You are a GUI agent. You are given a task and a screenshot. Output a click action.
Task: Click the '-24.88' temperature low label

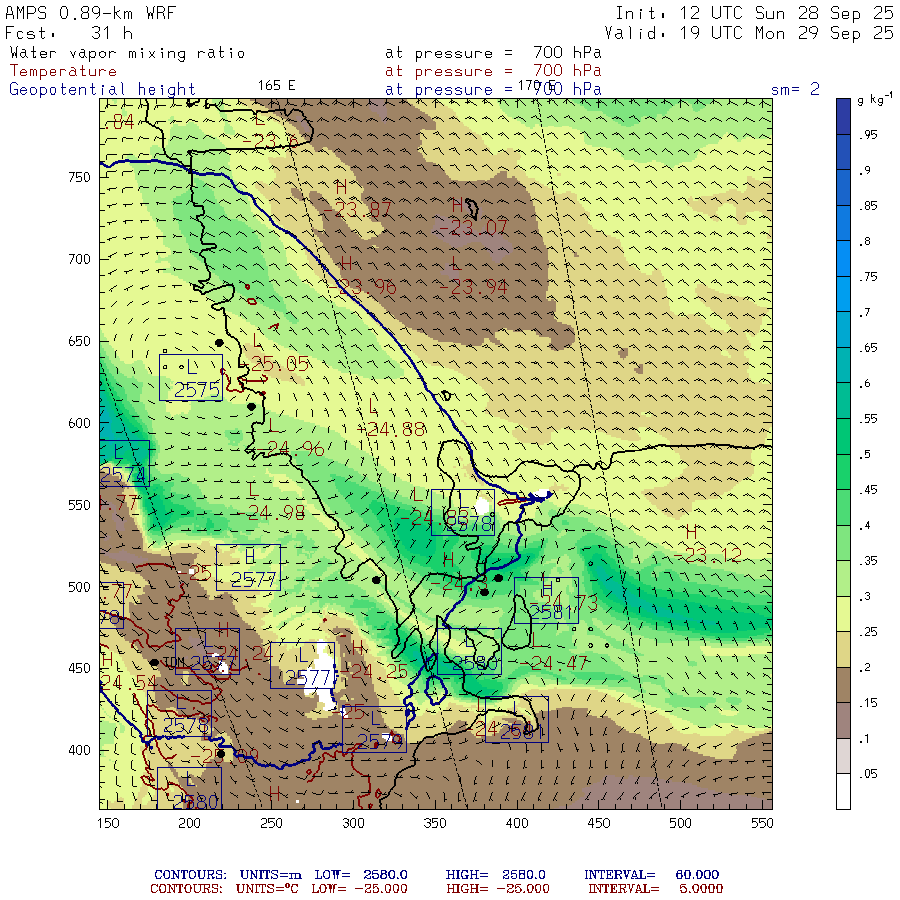coord(391,429)
